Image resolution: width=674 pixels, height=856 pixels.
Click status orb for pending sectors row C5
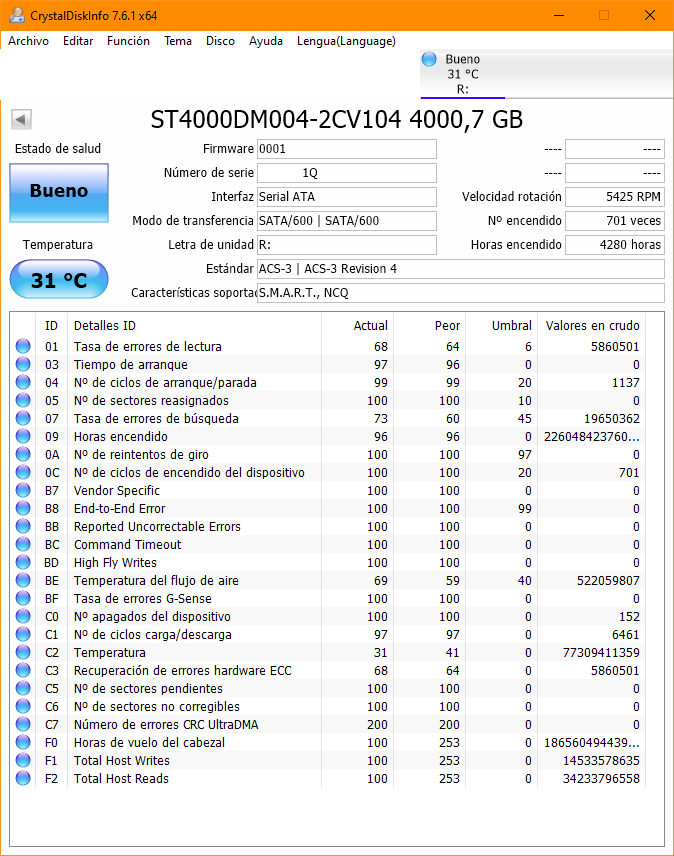[x=23, y=688]
